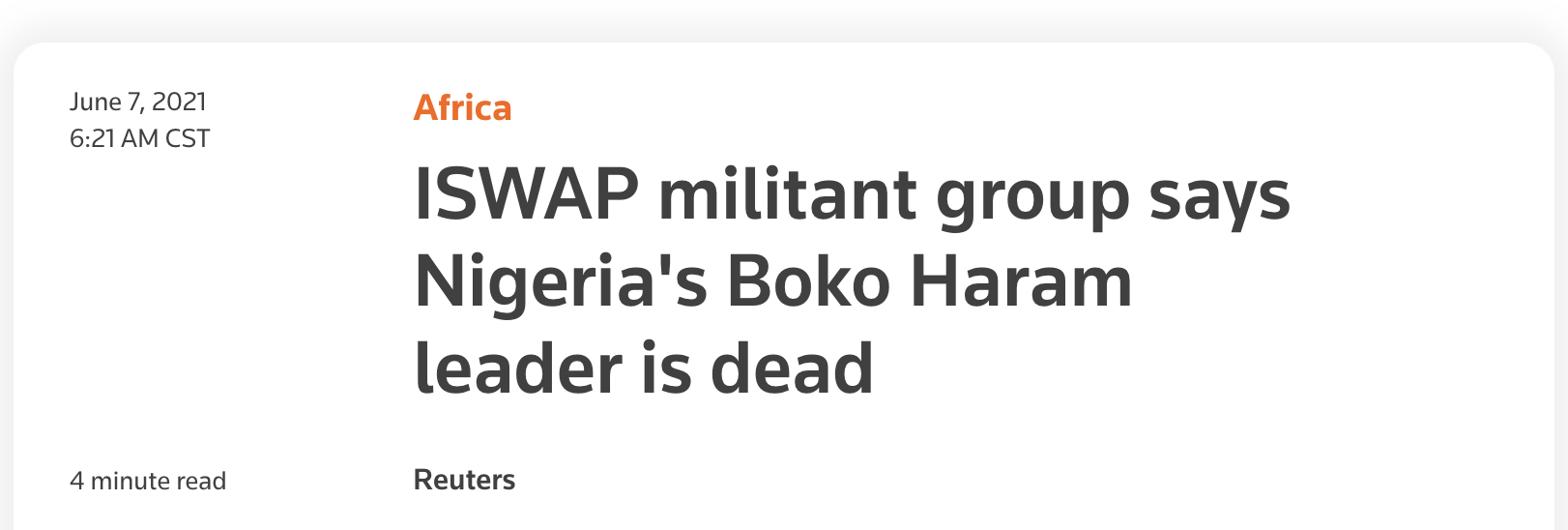Click "leader is dead" headline line
The height and width of the screenshot is (530, 1568).
pyautogui.click(x=644, y=368)
